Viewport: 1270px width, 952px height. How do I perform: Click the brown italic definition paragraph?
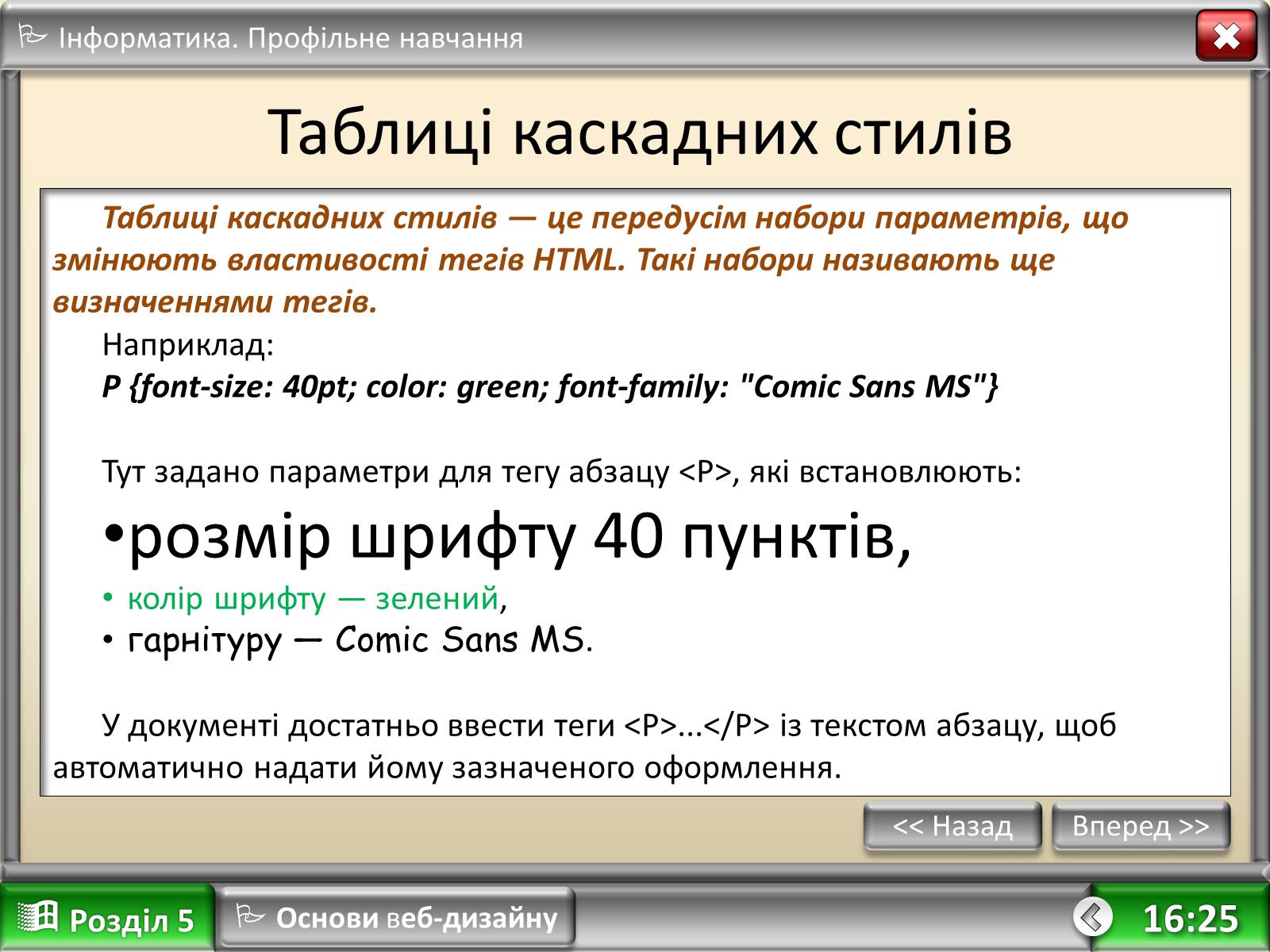click(x=591, y=260)
